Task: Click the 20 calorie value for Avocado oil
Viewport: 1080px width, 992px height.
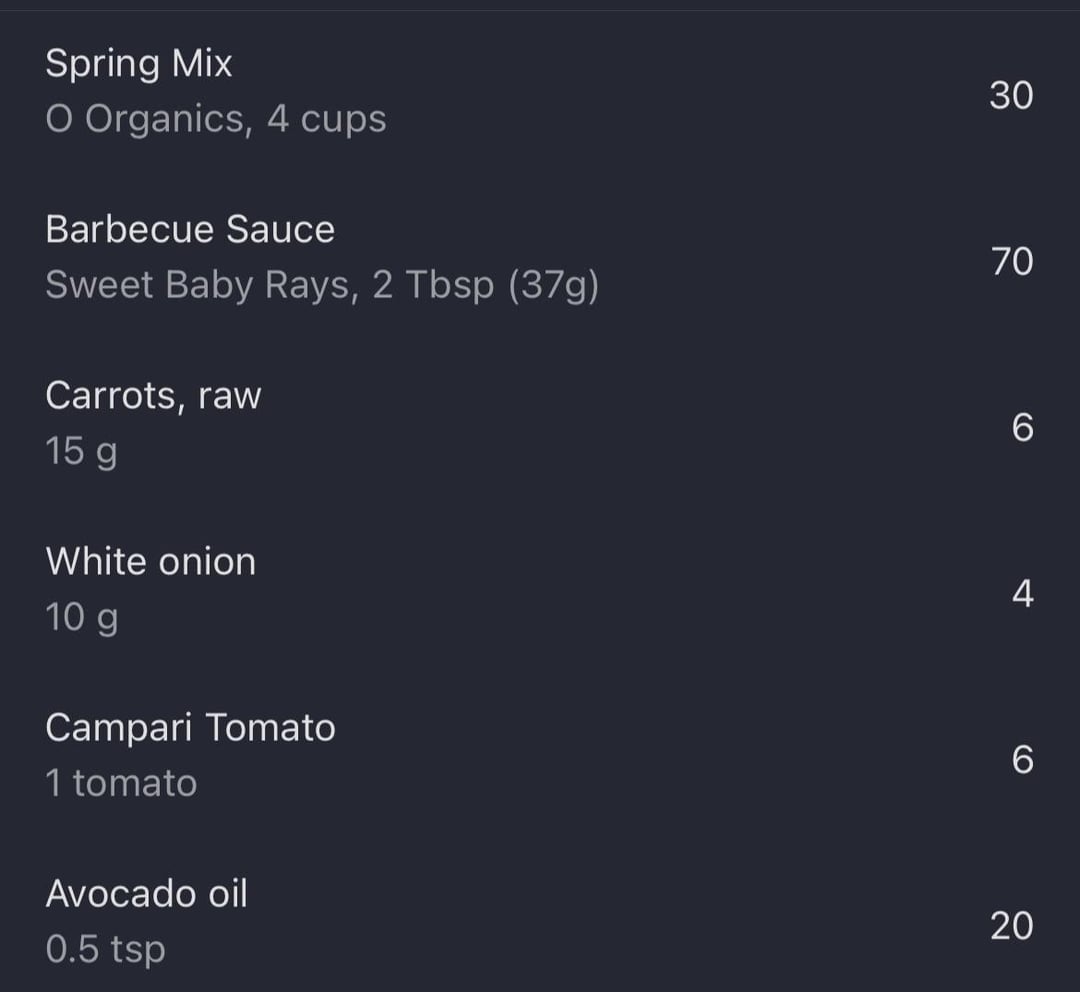Action: pos(1012,925)
